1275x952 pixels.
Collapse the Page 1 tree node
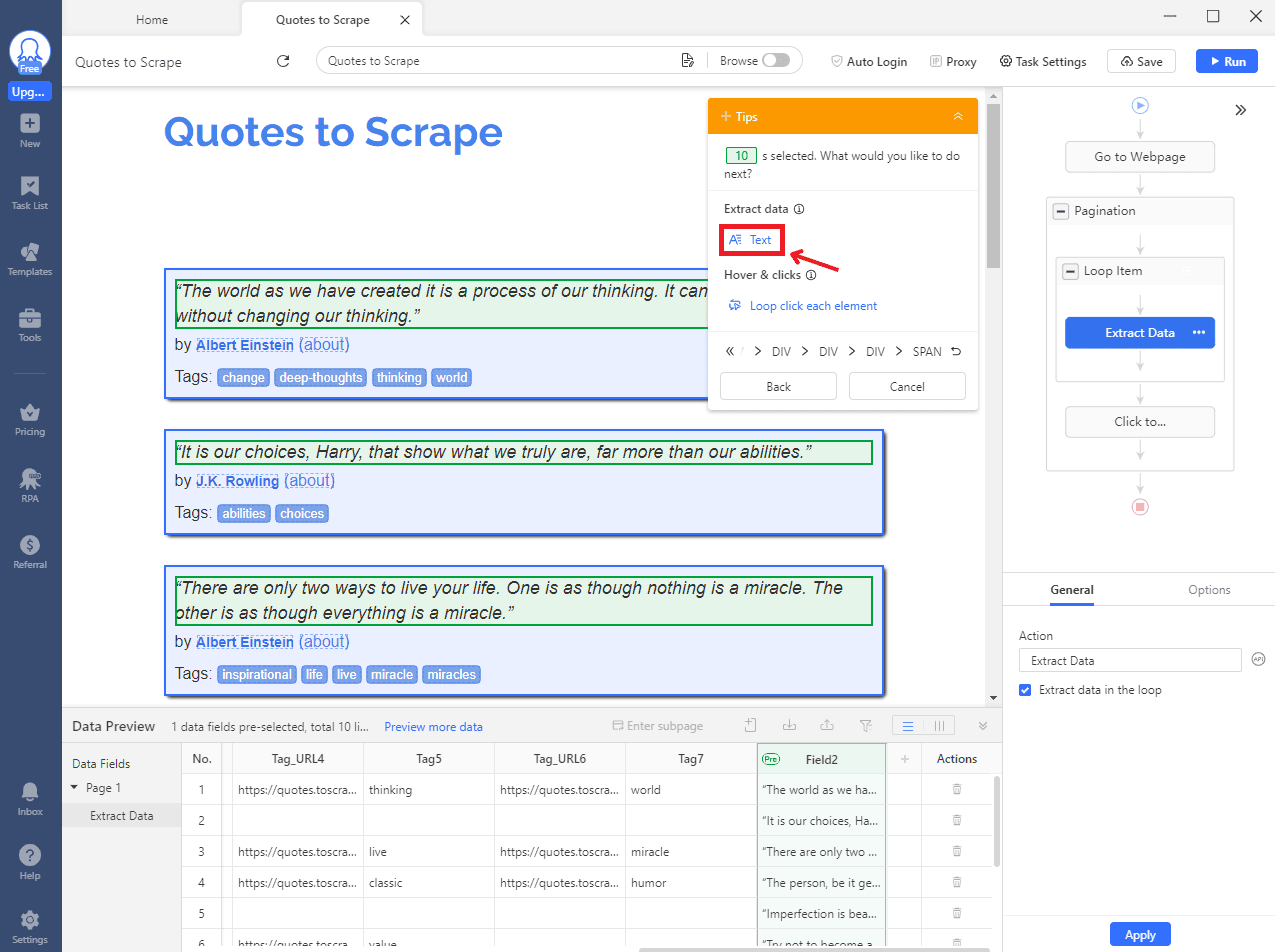click(74, 788)
